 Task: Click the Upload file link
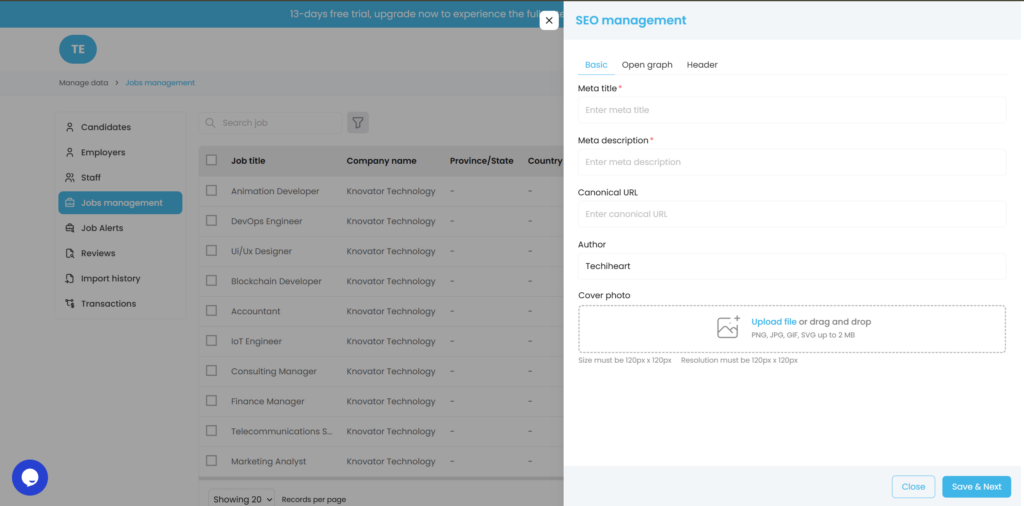[x=773, y=322]
